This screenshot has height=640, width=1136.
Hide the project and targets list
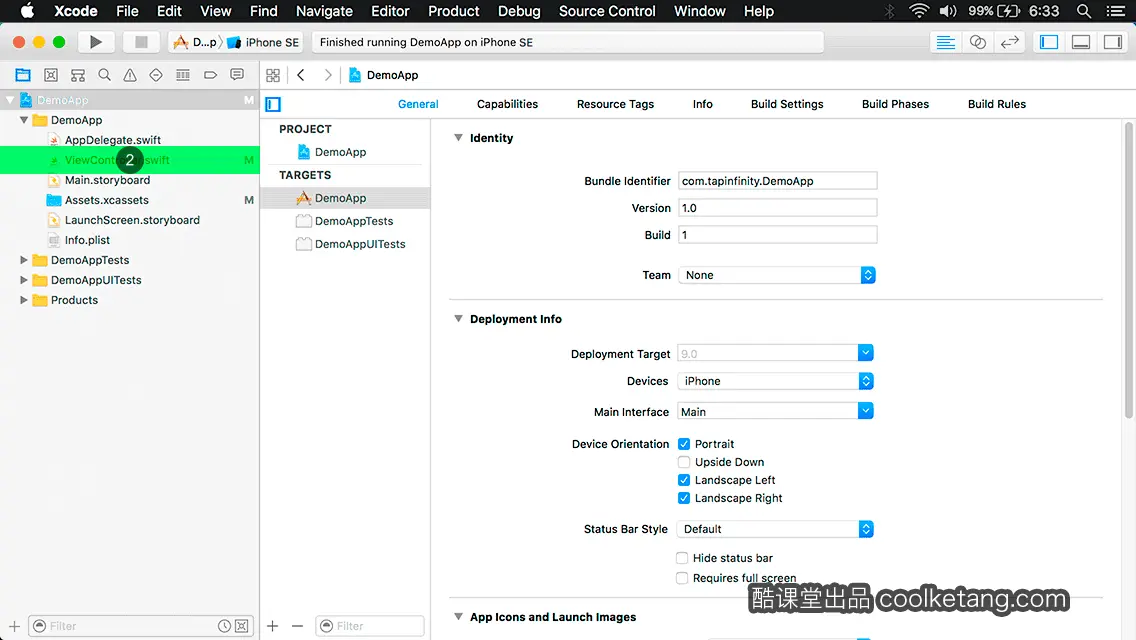273,104
